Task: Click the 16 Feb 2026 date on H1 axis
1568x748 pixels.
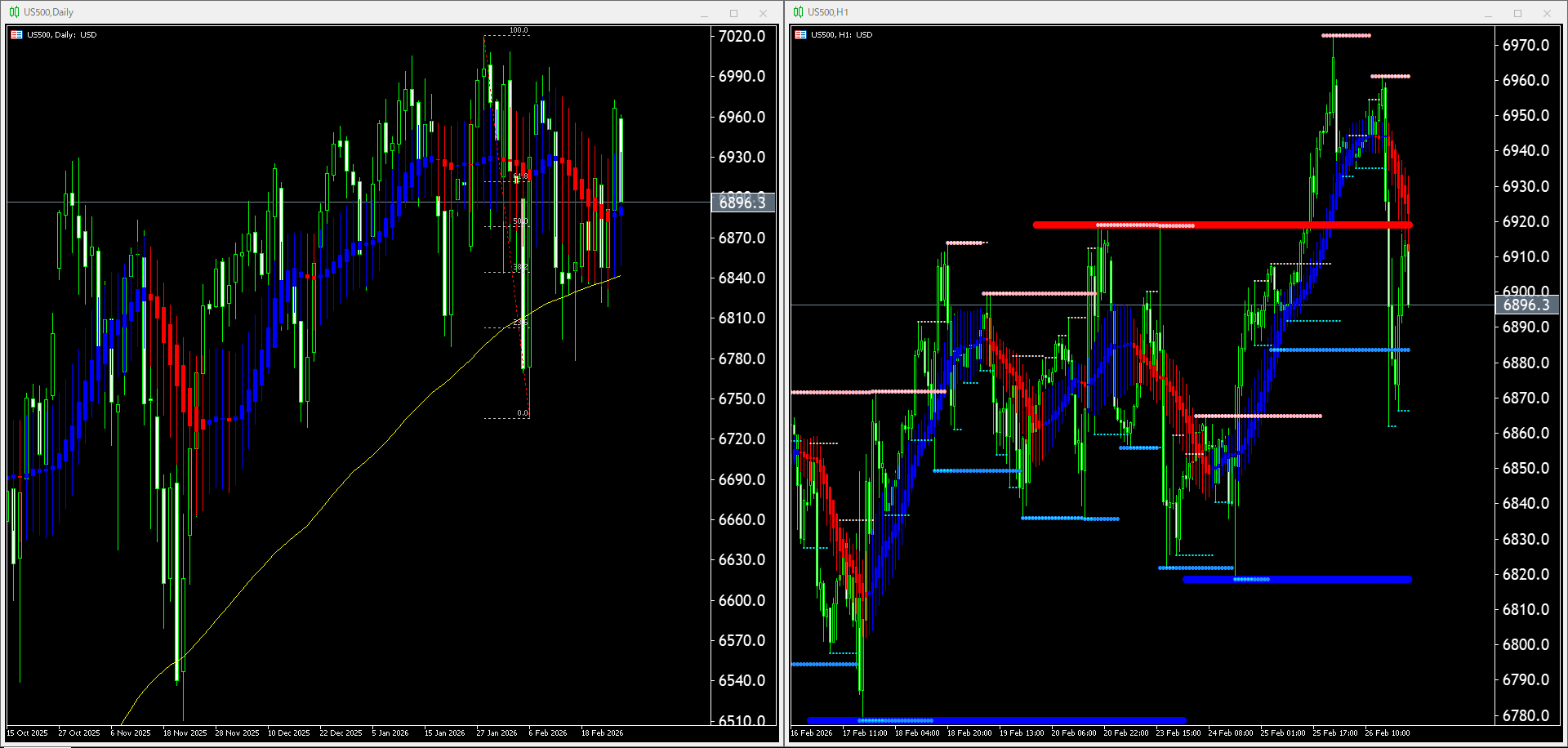Action: point(812,733)
